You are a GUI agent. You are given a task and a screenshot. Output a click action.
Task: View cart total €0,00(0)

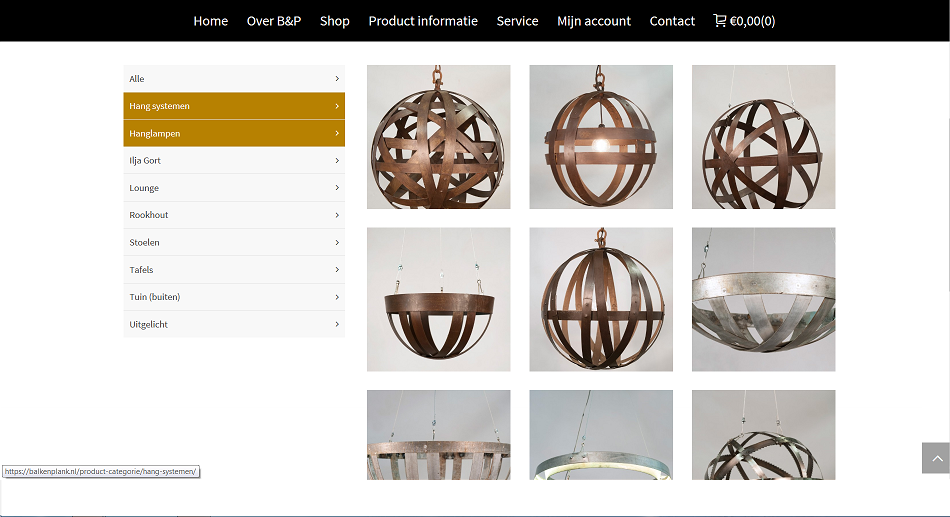752,21
